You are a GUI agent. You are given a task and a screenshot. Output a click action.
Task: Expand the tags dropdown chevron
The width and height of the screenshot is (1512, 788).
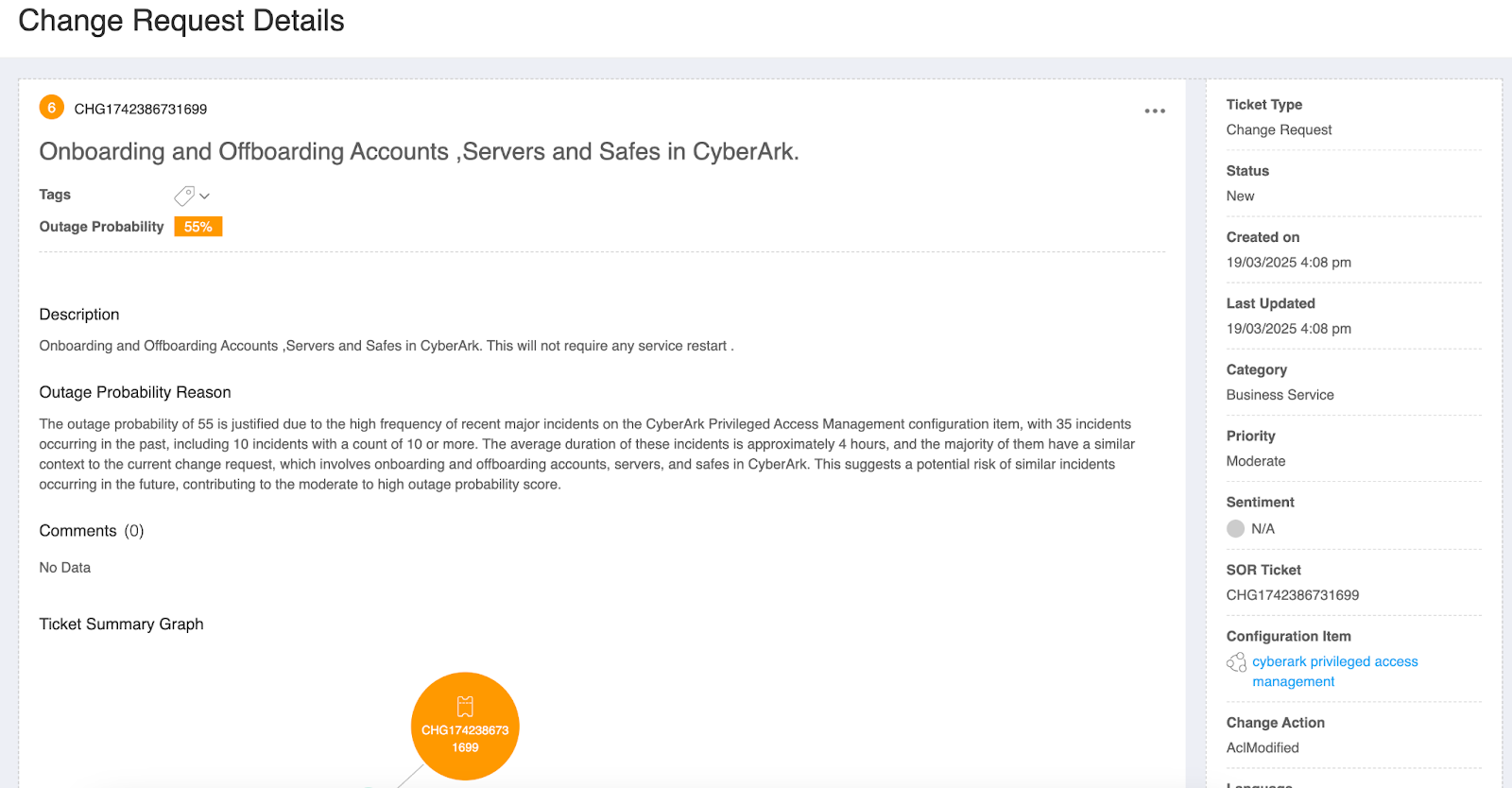click(x=204, y=196)
